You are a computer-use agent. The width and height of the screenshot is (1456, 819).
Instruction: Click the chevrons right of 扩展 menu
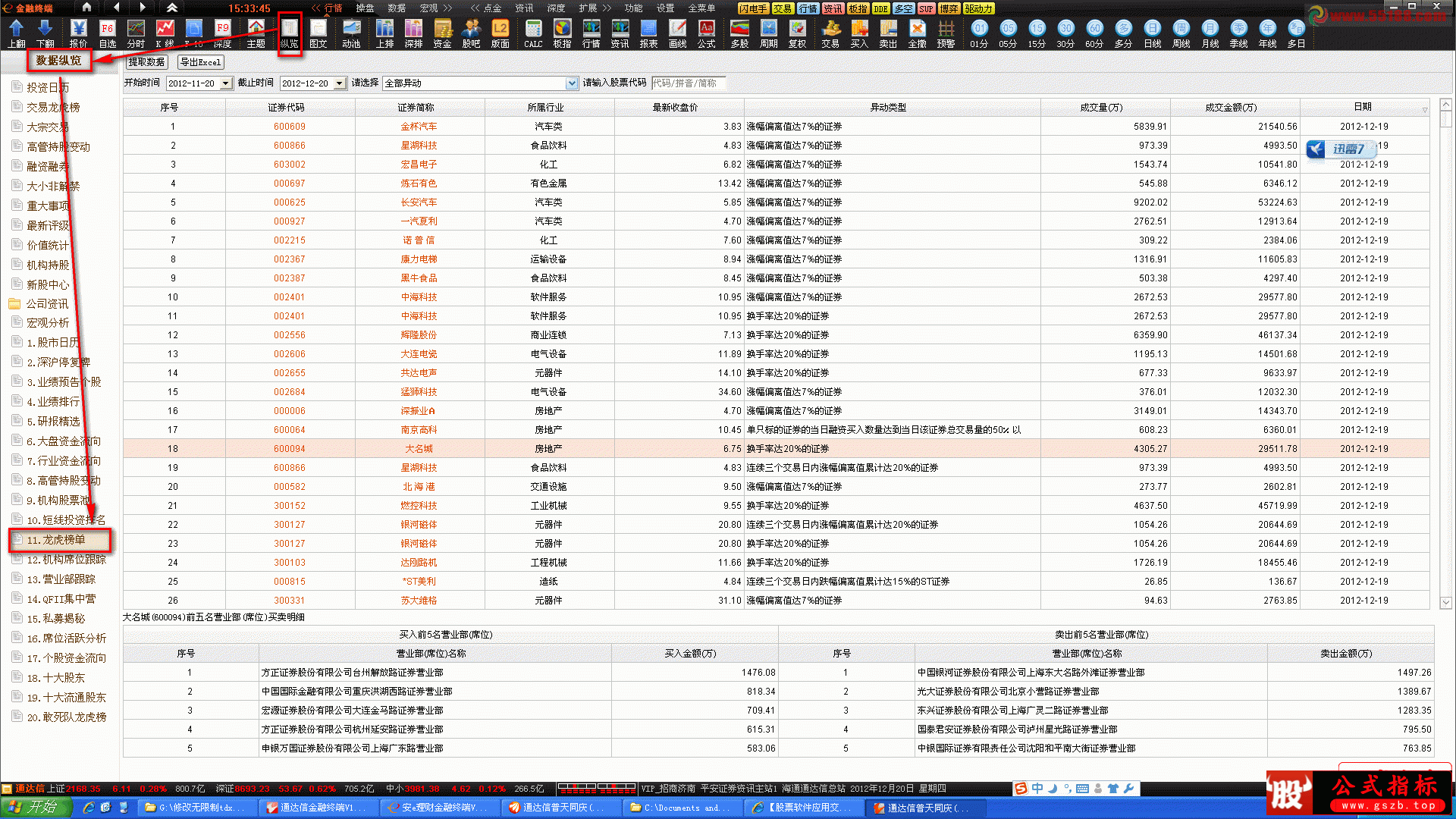pos(607,8)
